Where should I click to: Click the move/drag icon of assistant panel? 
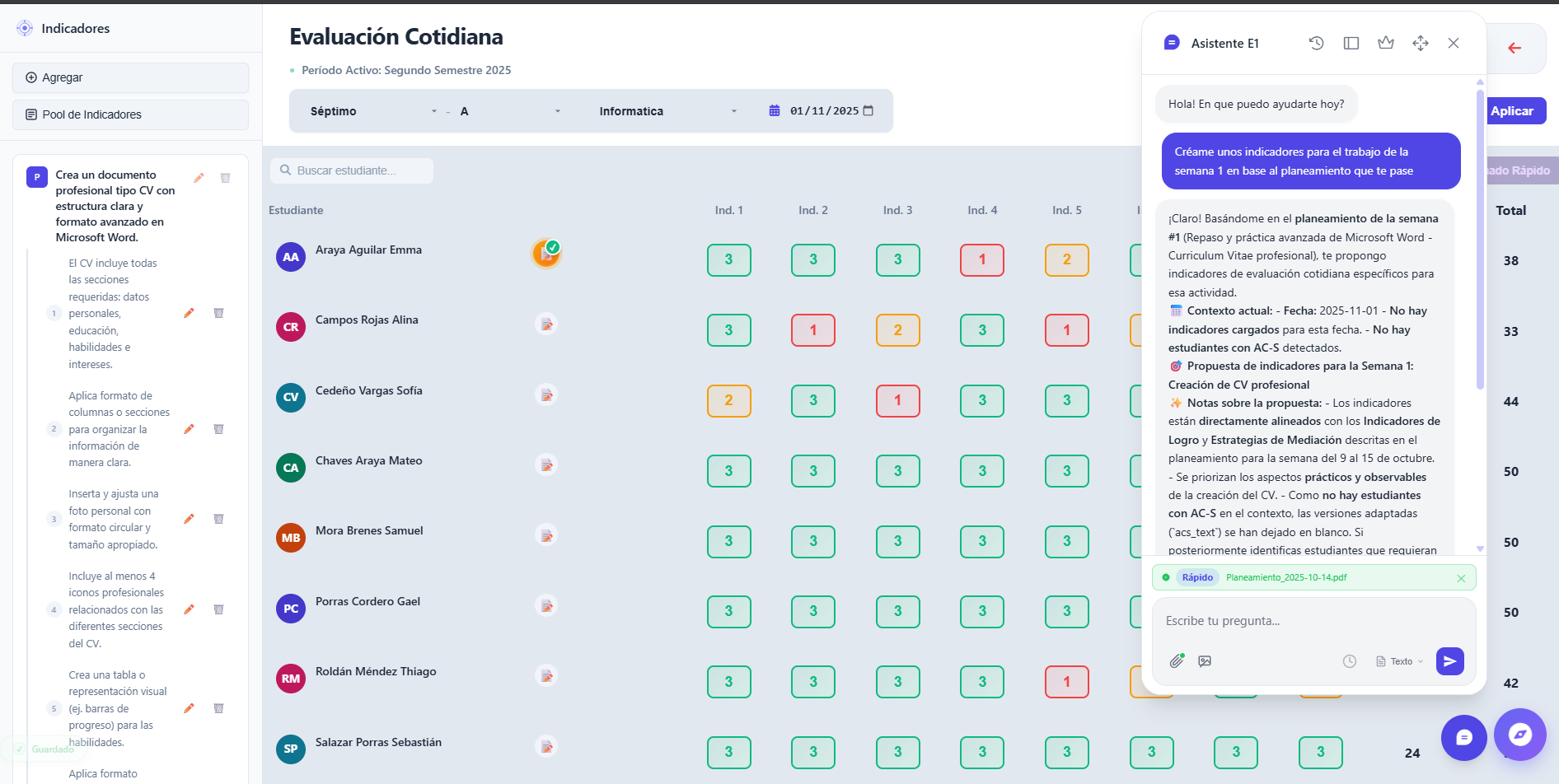pos(1421,43)
